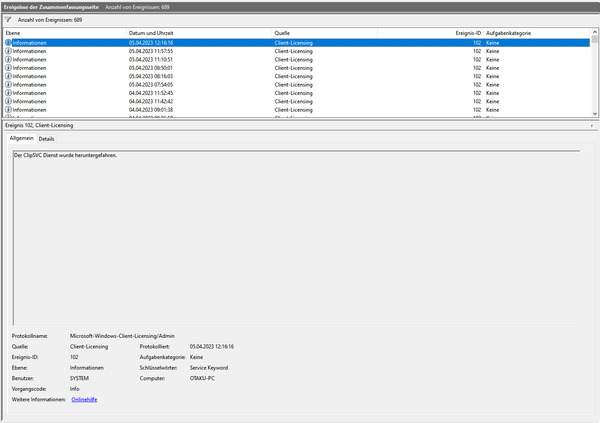
Task: Click info icon of 05.04.2023 12:16:16 row
Action: point(8,43)
